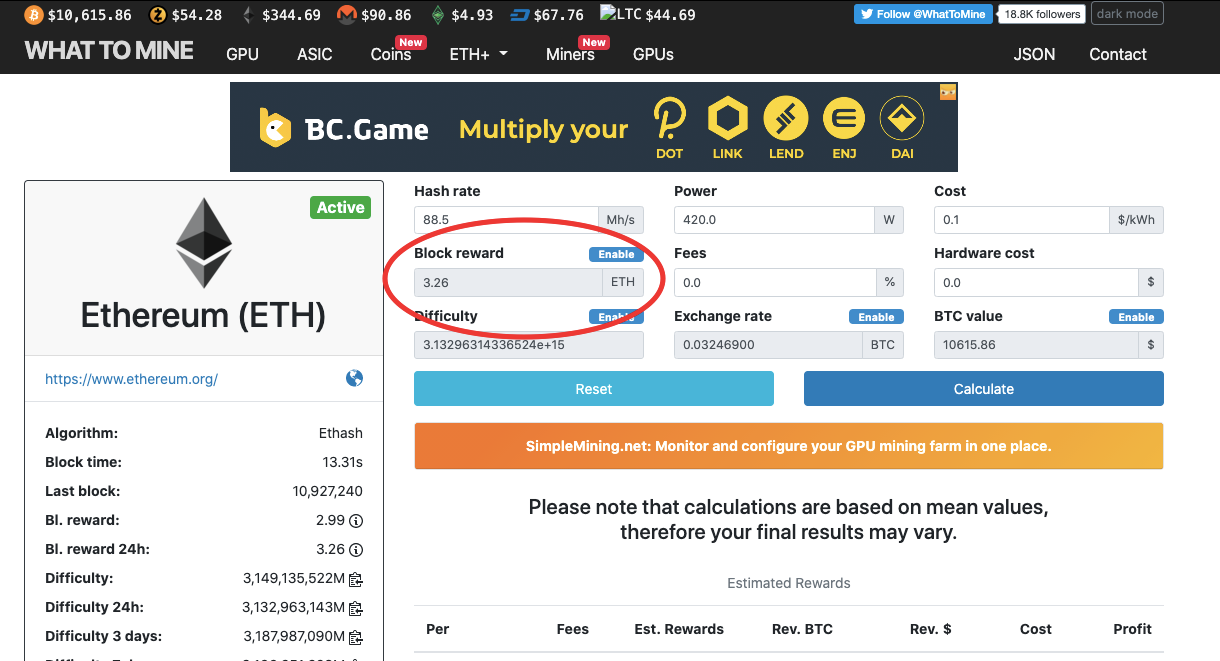The image size is (1220, 661).
Task: Click the Cost $/kWh input field
Action: [x=1022, y=220]
